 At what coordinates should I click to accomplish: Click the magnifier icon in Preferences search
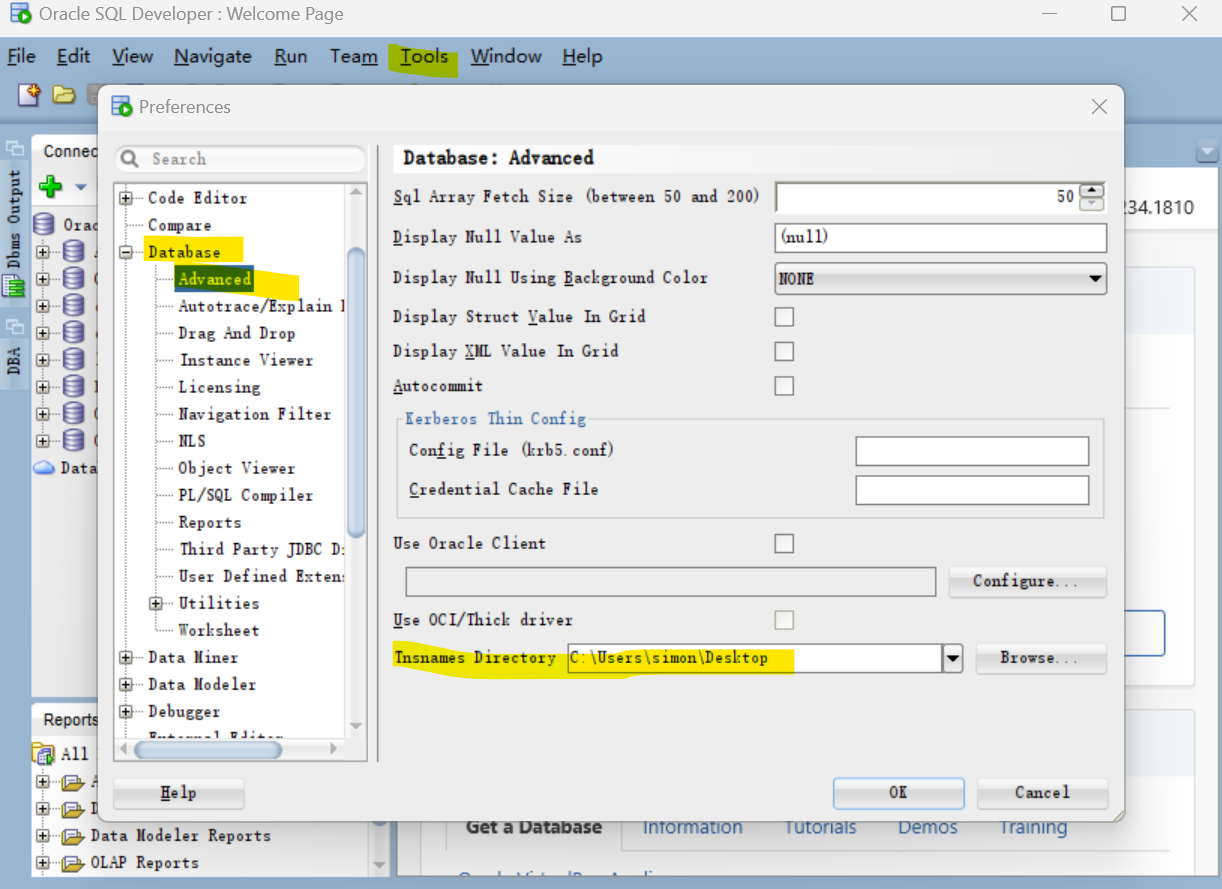click(x=130, y=159)
